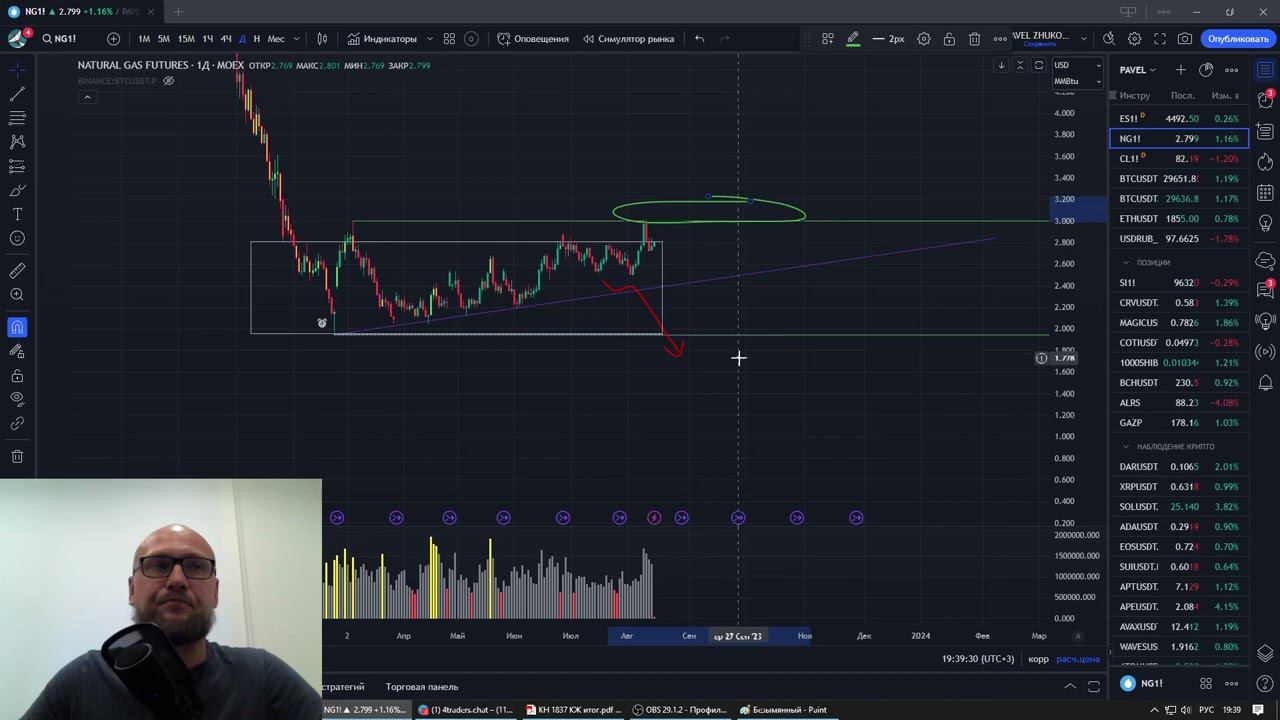The width and height of the screenshot is (1280, 720).
Task: Open the selected drawing's settings gear
Action: pos(924,39)
